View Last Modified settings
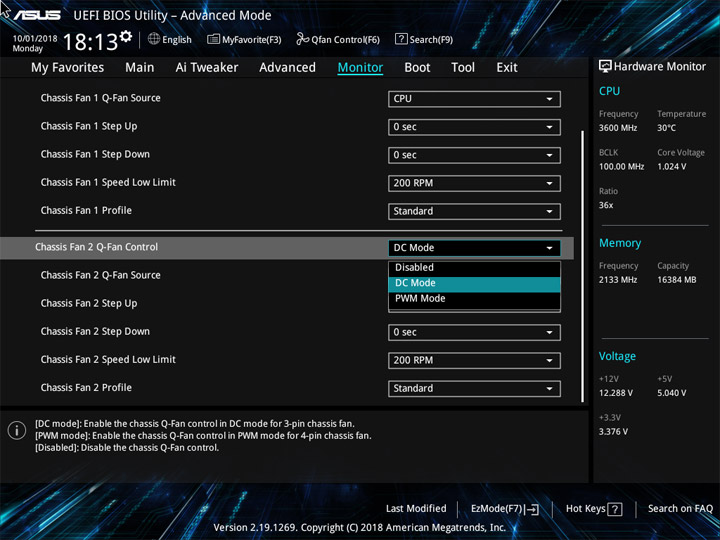Viewport: 720px width, 540px height. 416,508
